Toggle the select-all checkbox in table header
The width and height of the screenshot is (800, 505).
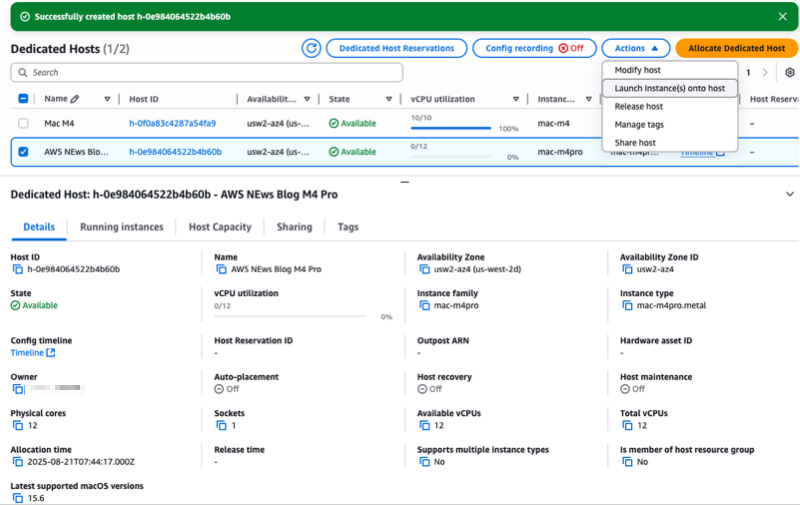pos(23,99)
